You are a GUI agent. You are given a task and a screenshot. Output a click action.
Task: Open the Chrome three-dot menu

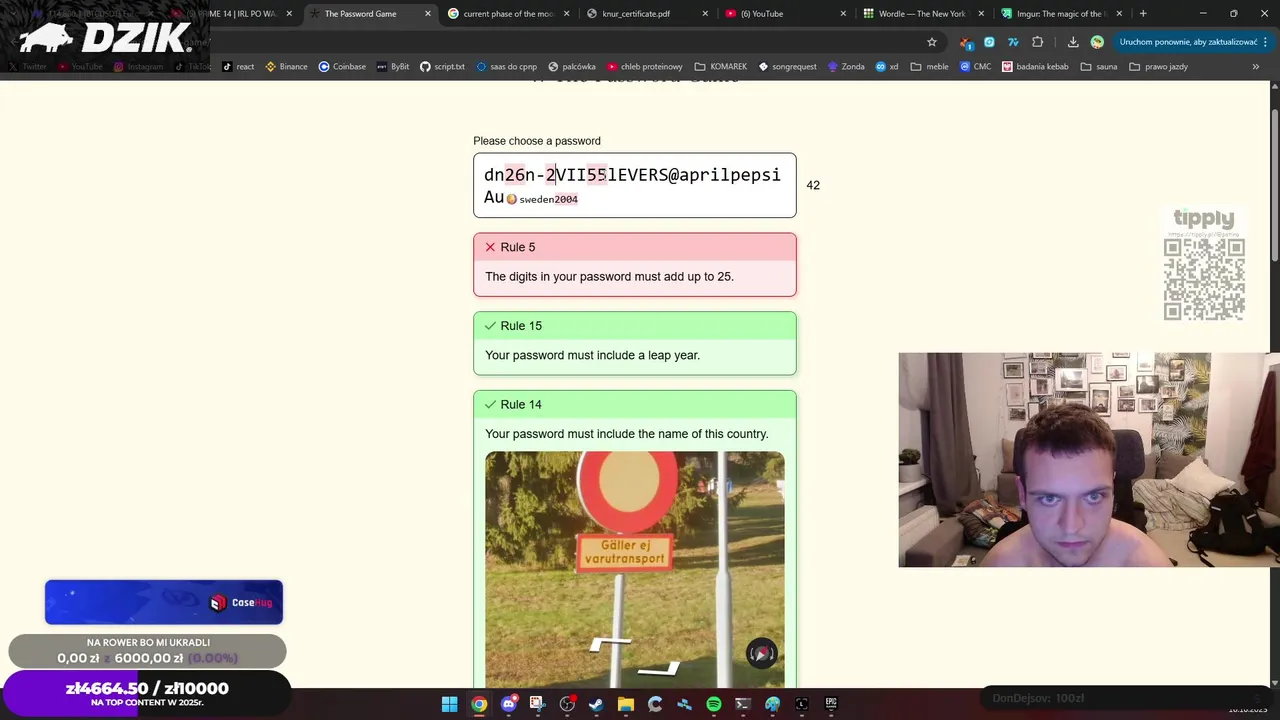(x=1265, y=42)
